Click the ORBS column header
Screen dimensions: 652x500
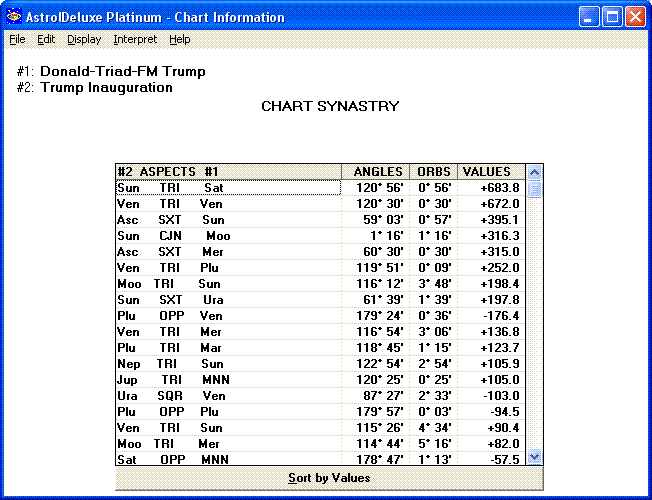point(434,172)
